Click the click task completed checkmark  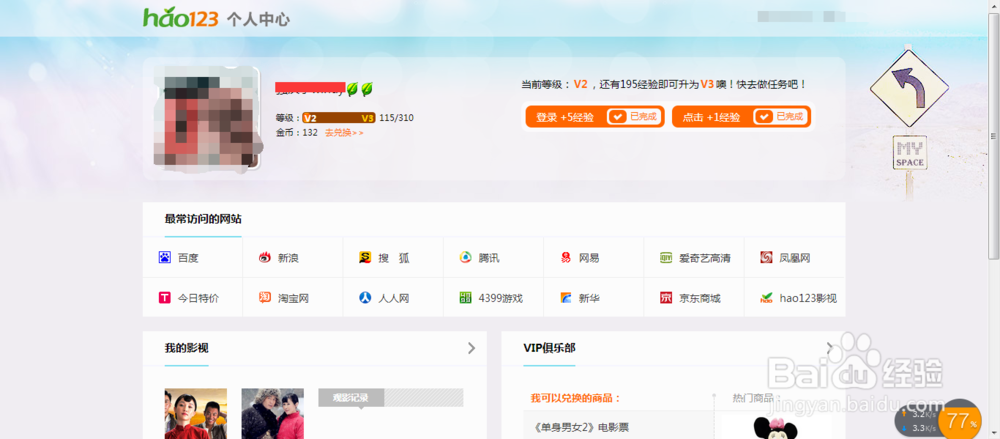point(763,117)
